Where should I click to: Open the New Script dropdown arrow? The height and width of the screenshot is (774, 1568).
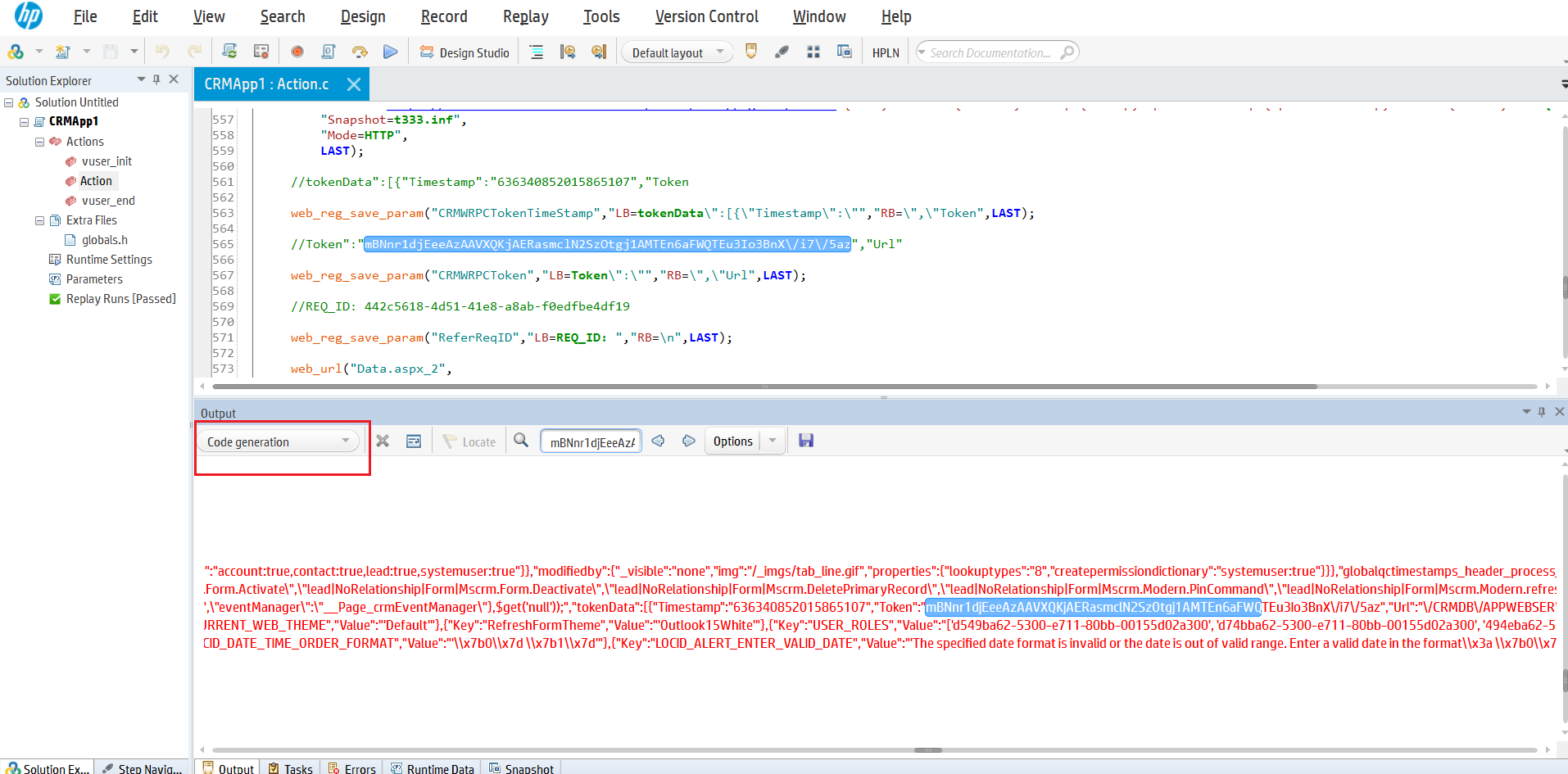click(86, 52)
